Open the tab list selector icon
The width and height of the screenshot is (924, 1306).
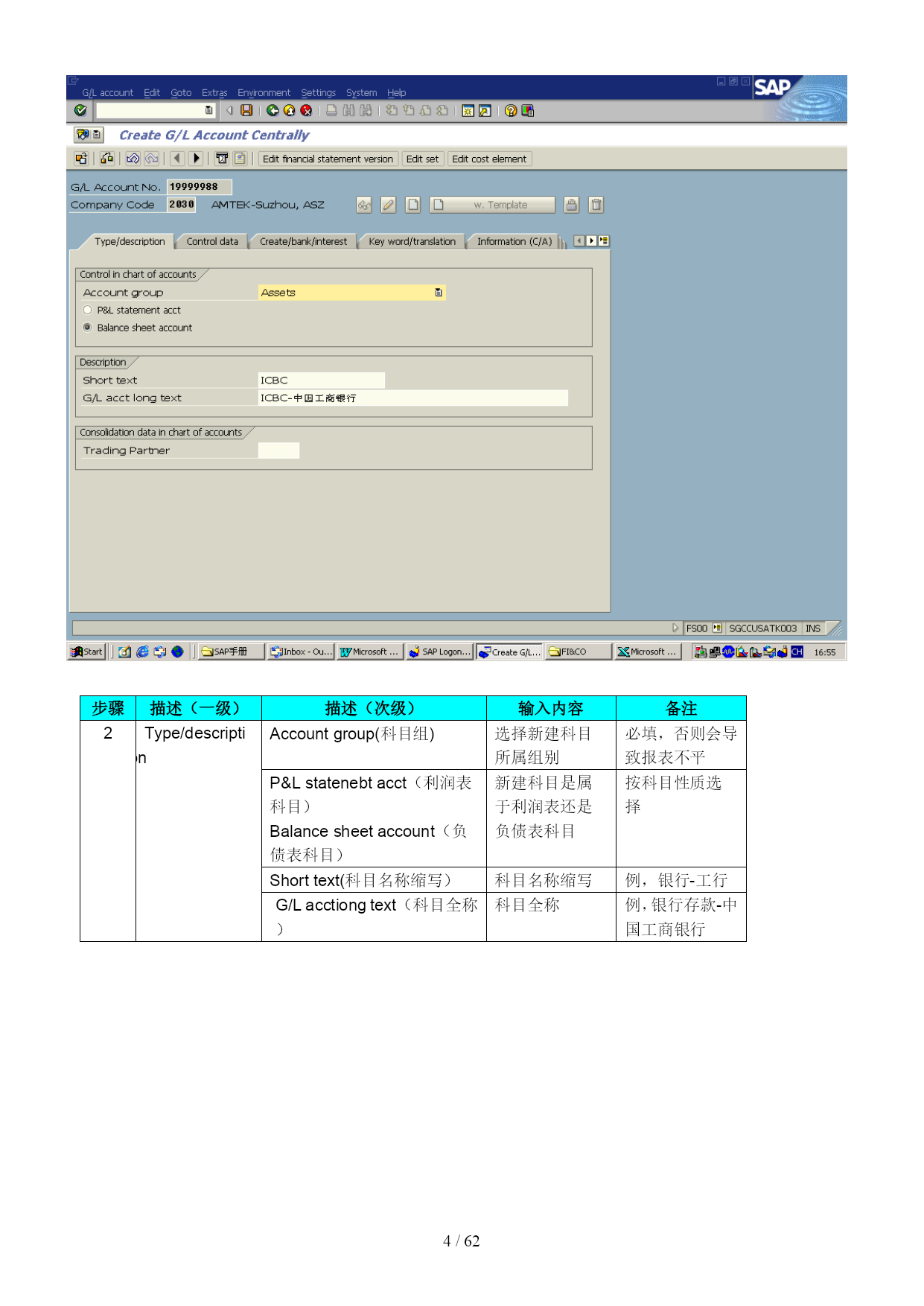(604, 241)
